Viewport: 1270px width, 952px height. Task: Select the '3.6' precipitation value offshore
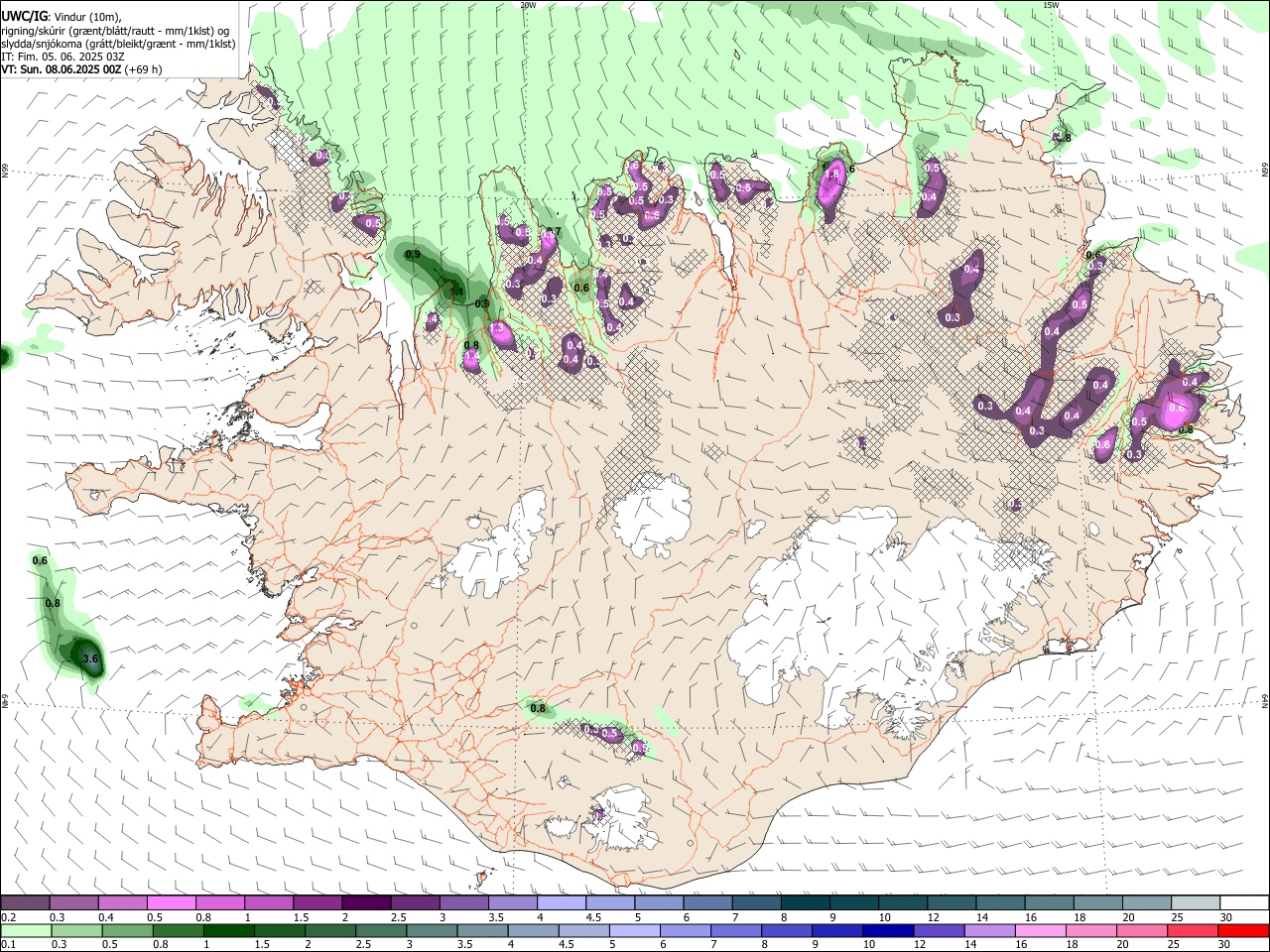[90, 658]
